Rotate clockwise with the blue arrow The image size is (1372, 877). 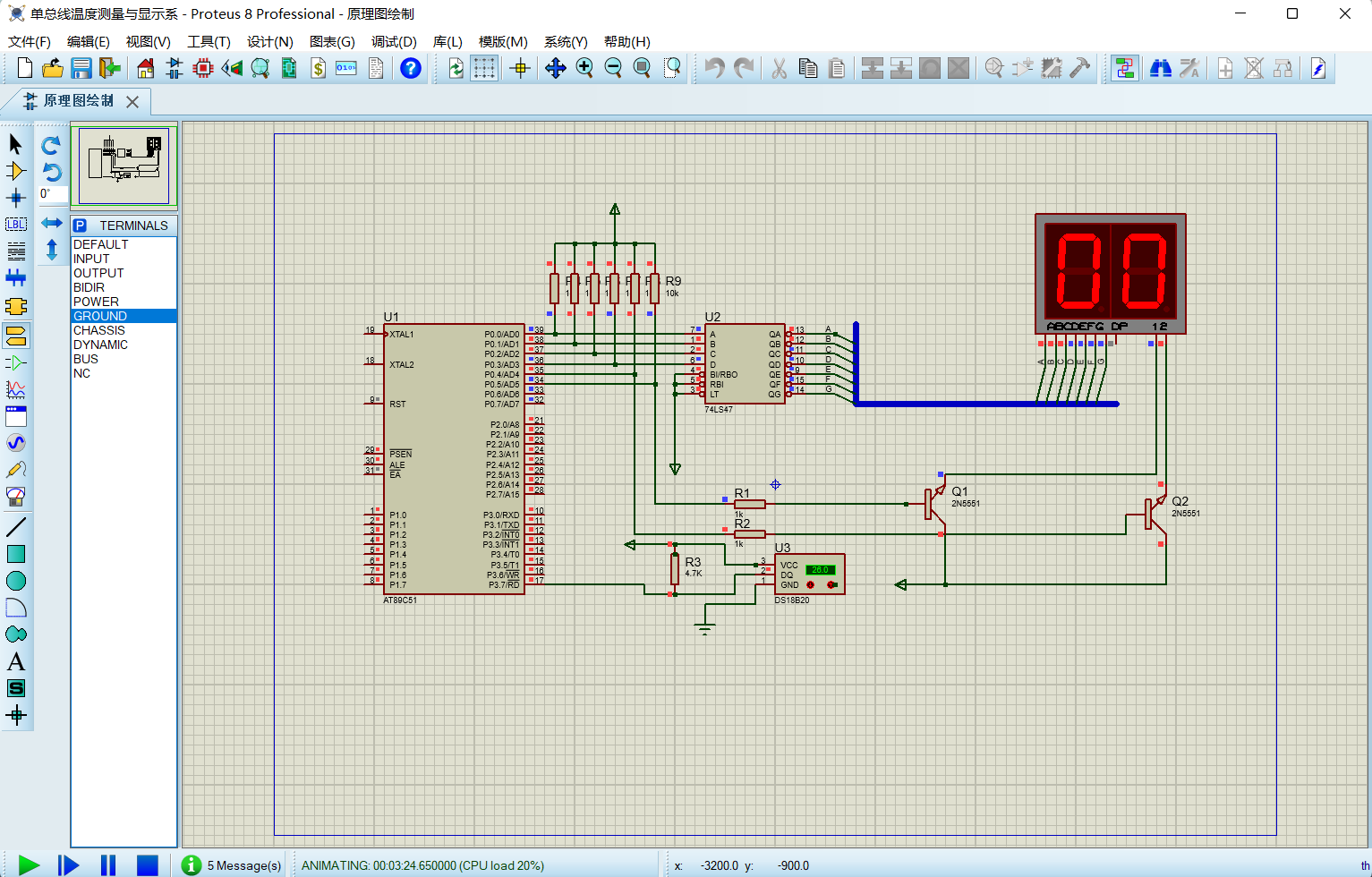[51, 144]
